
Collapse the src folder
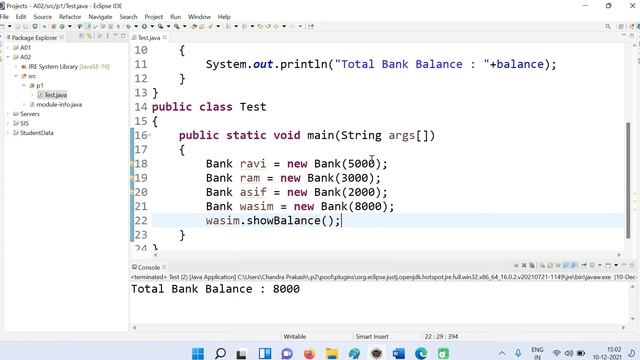[x=16, y=76]
